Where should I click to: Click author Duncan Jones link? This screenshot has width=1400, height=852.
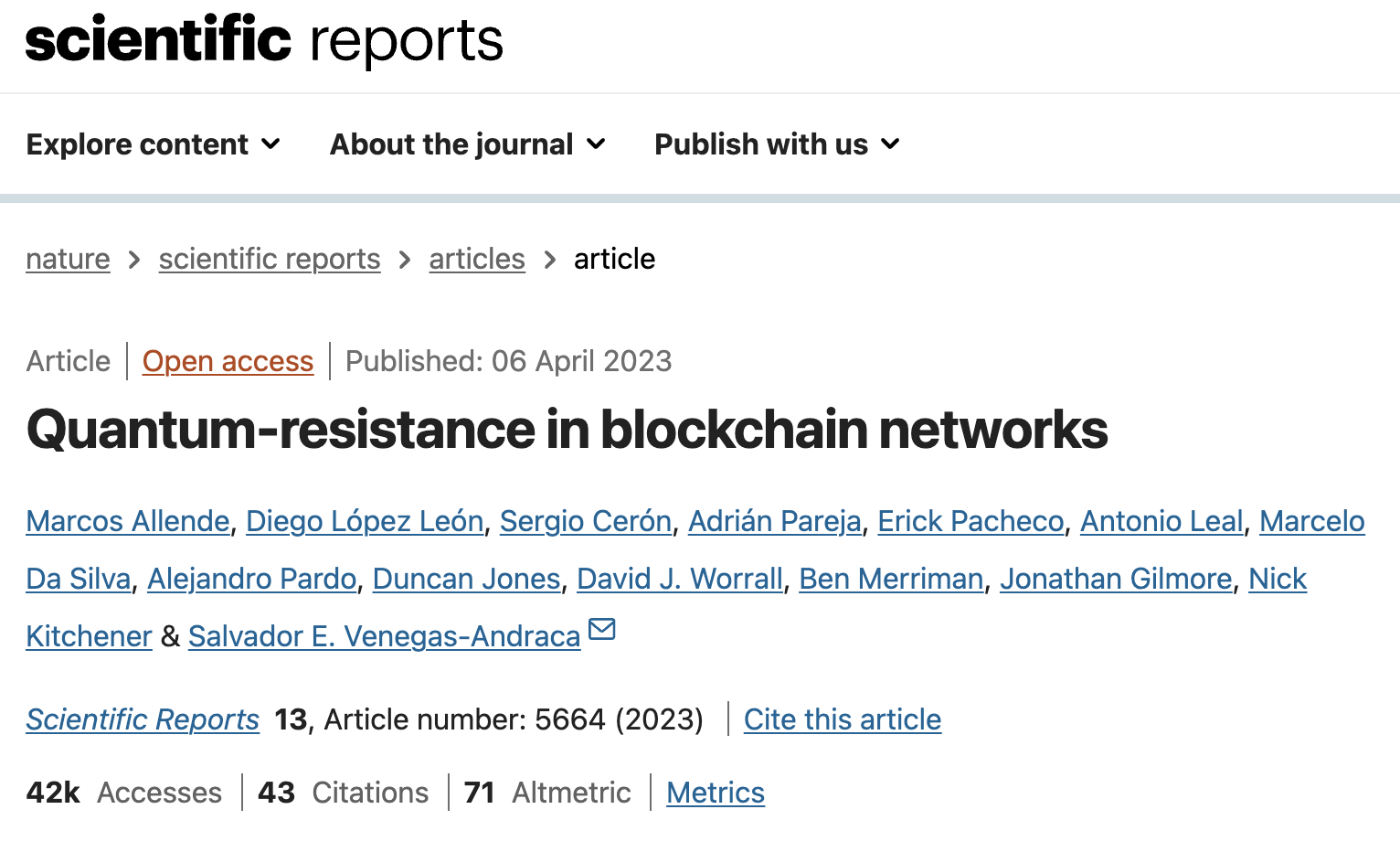[466, 579]
